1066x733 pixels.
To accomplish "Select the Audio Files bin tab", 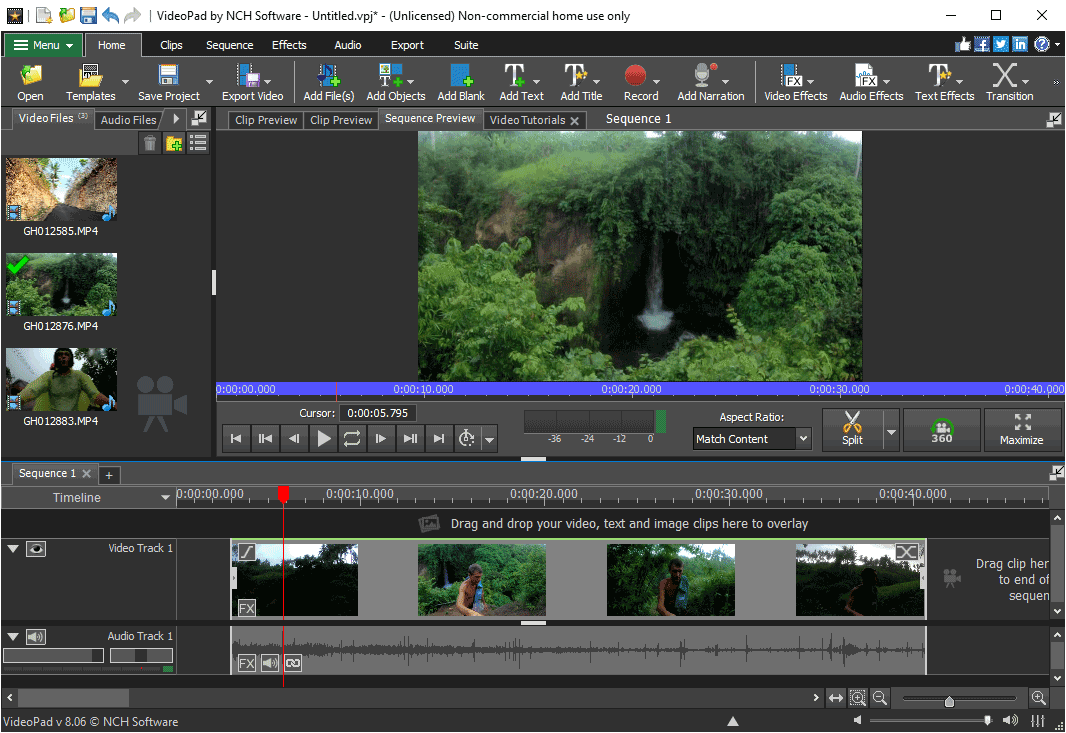I will pos(128,120).
